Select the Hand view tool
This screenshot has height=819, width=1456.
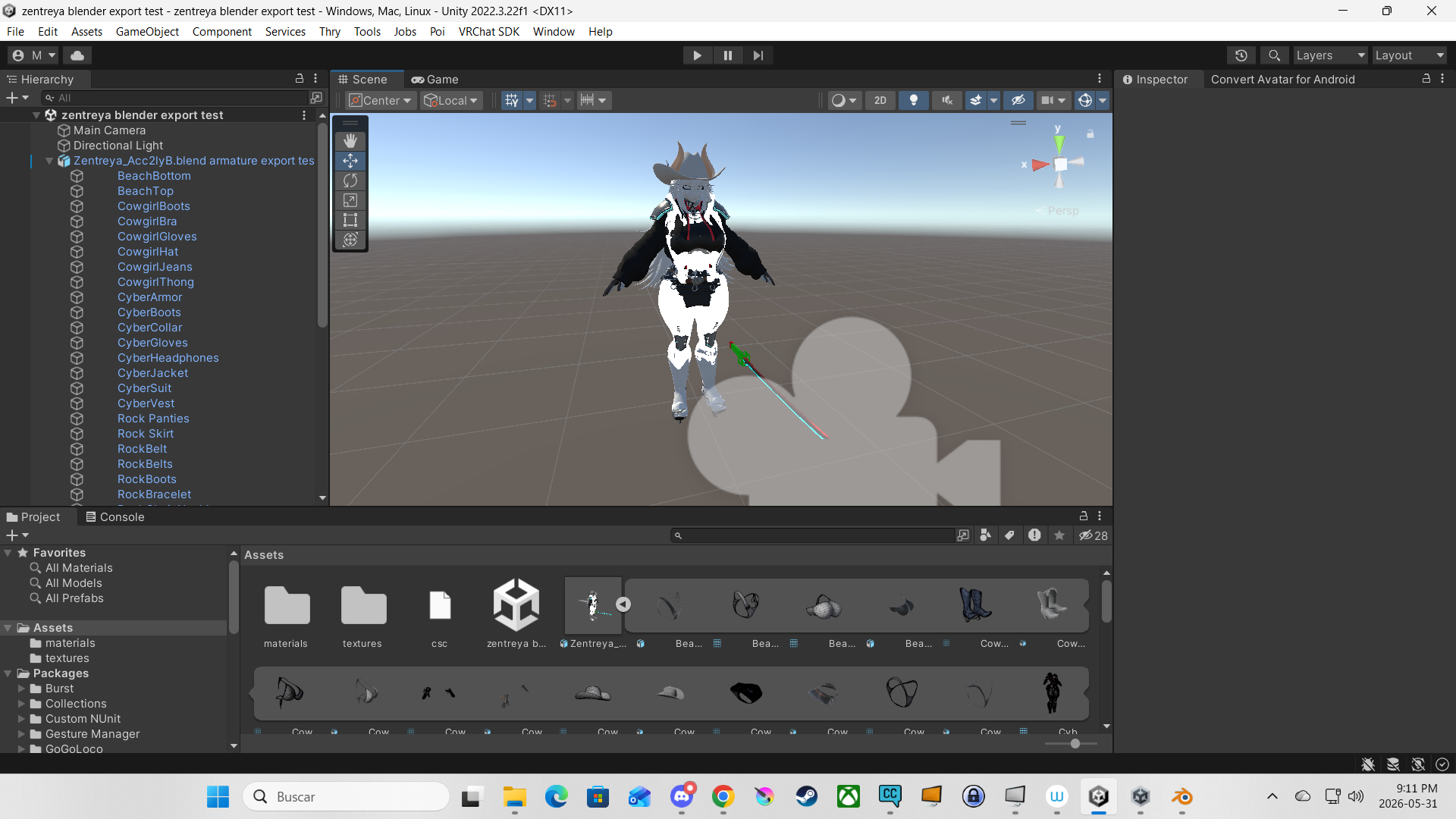click(x=350, y=141)
